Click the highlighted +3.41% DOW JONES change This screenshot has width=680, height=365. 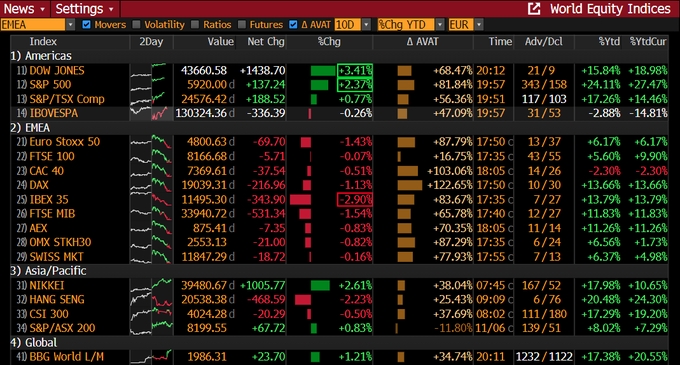coord(355,70)
